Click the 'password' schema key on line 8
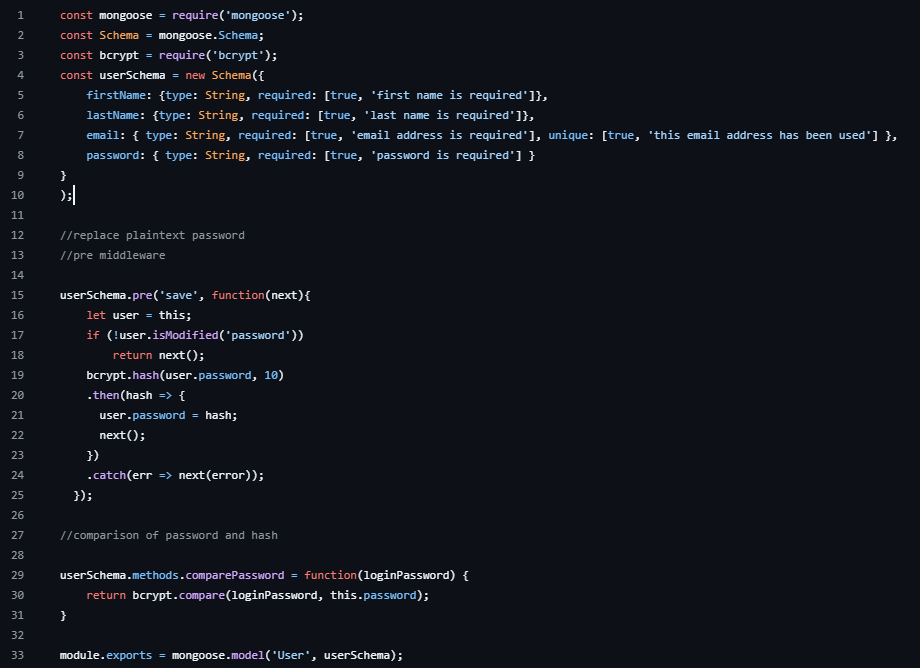Screen dimensions: 920x668 [x=113, y=155]
